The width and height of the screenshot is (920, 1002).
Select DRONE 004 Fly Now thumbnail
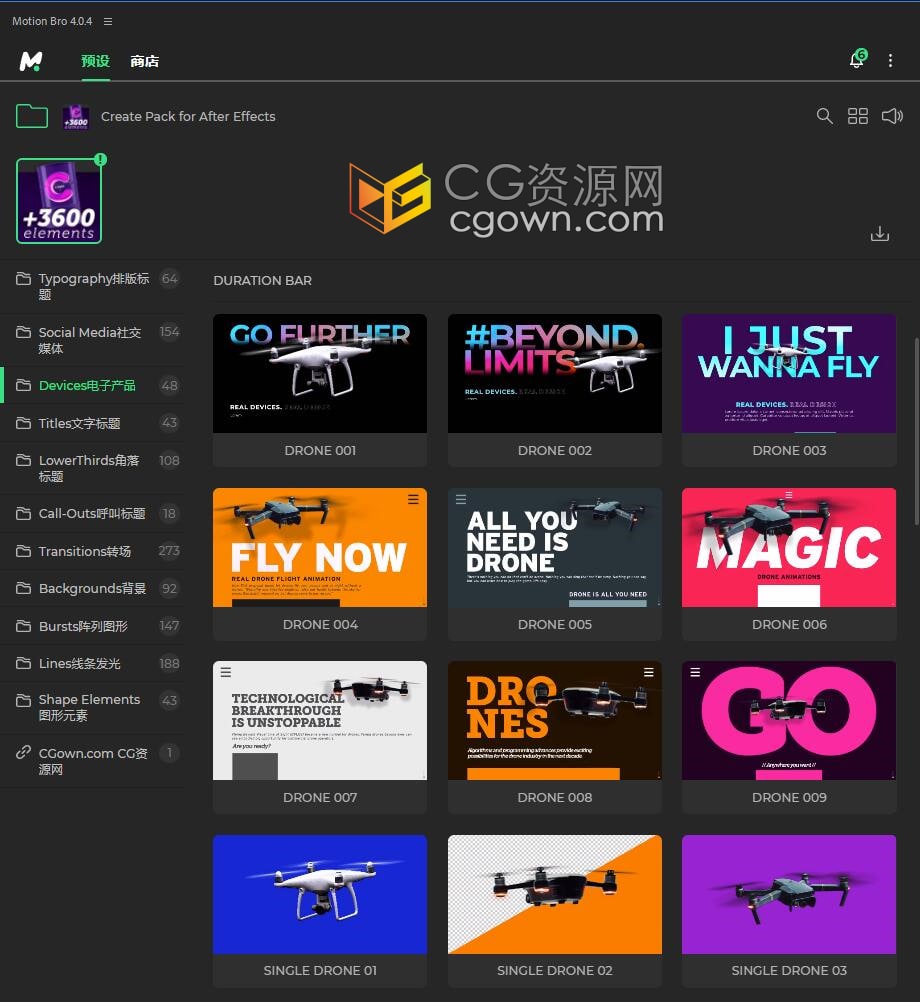(320, 547)
